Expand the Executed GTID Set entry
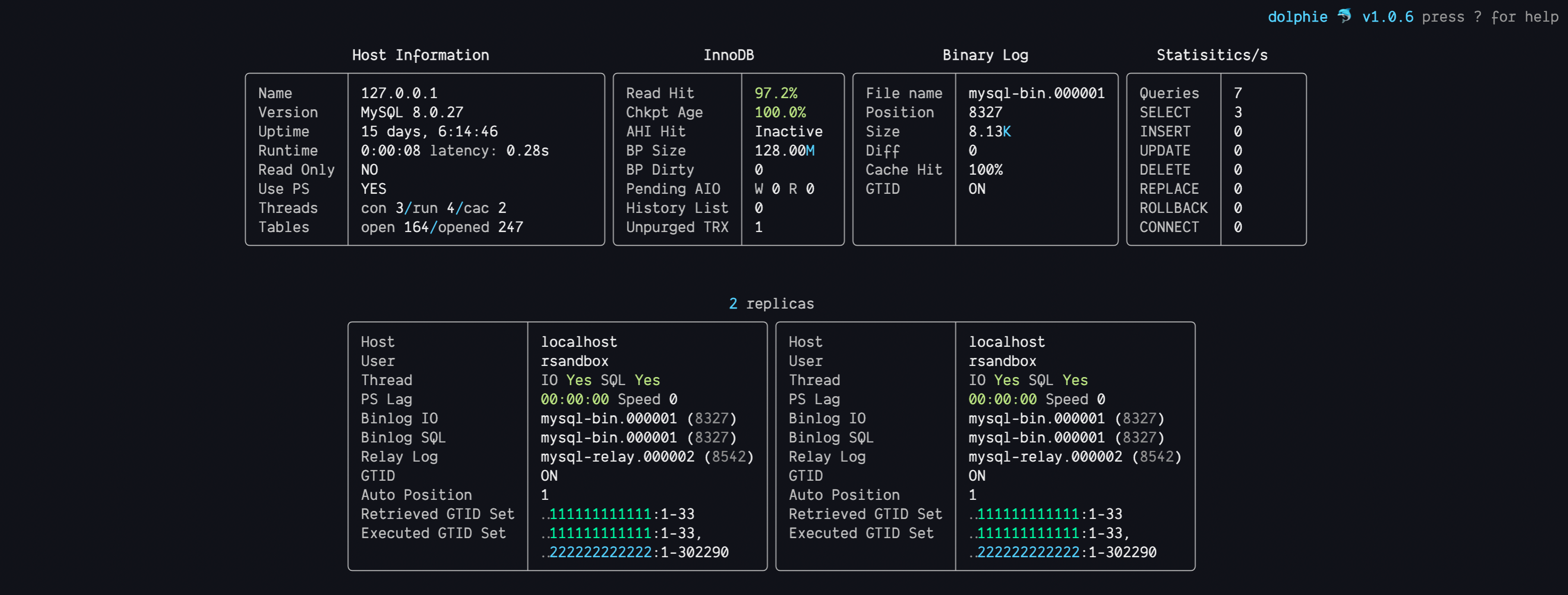The height and width of the screenshot is (595, 1568). click(433, 533)
